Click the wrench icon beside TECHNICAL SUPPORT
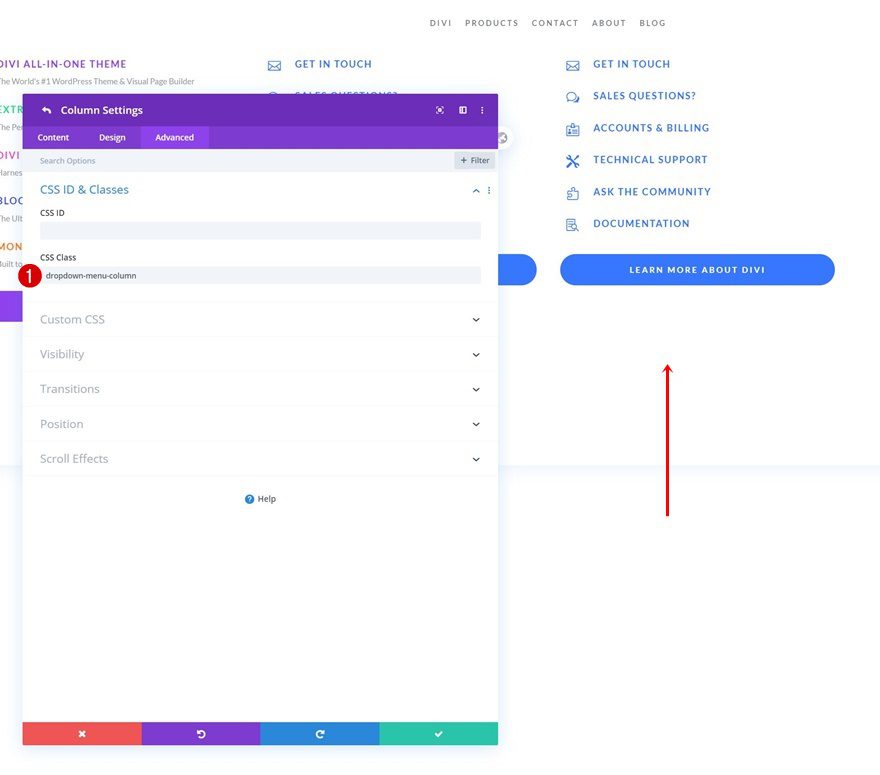The image size is (880, 775). pyautogui.click(x=571, y=160)
